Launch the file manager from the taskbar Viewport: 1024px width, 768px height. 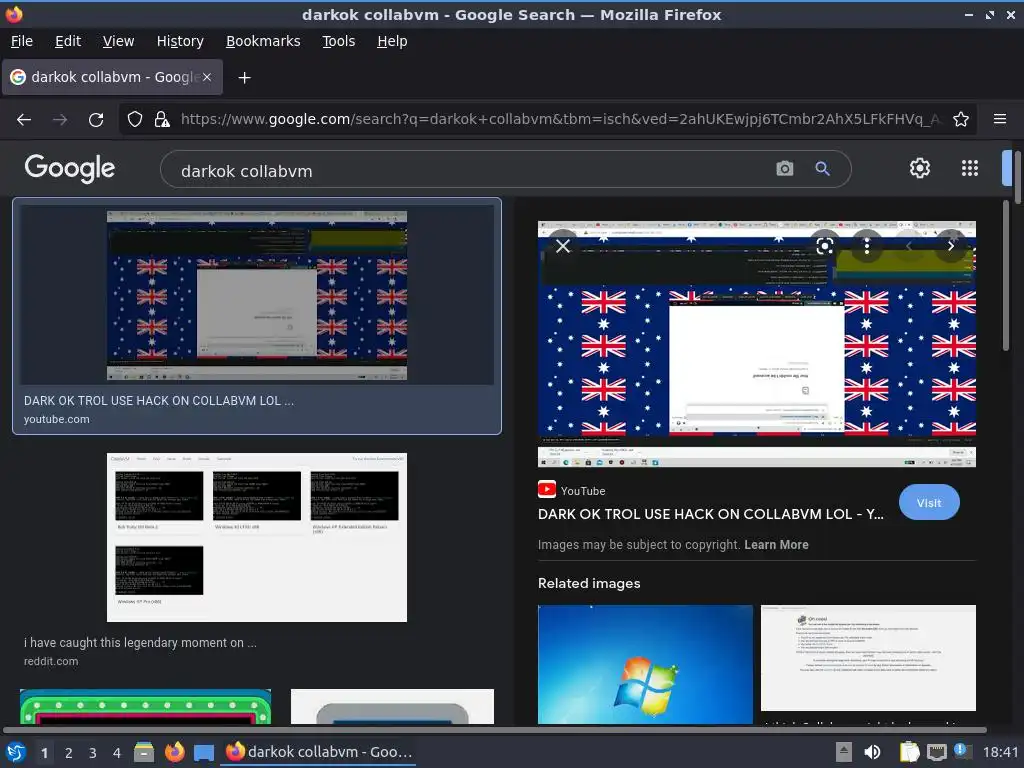[x=144, y=752]
